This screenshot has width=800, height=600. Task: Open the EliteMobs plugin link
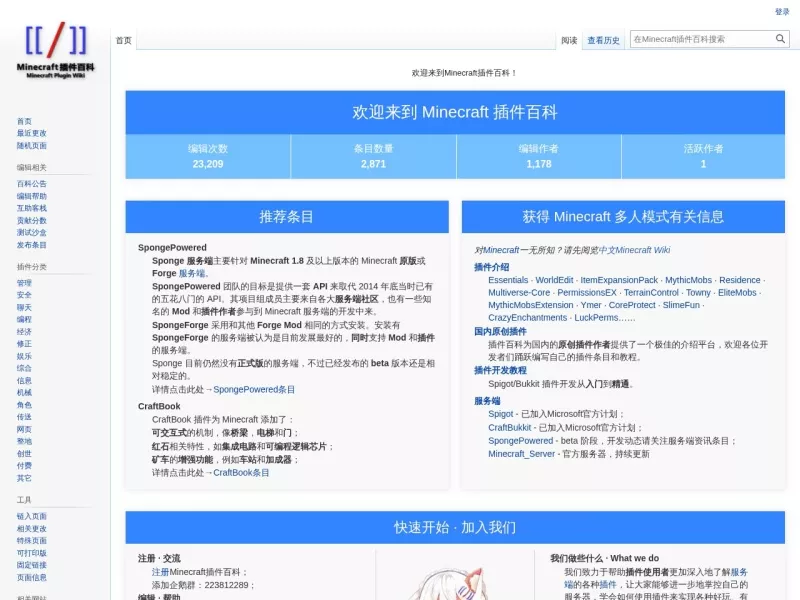737,293
